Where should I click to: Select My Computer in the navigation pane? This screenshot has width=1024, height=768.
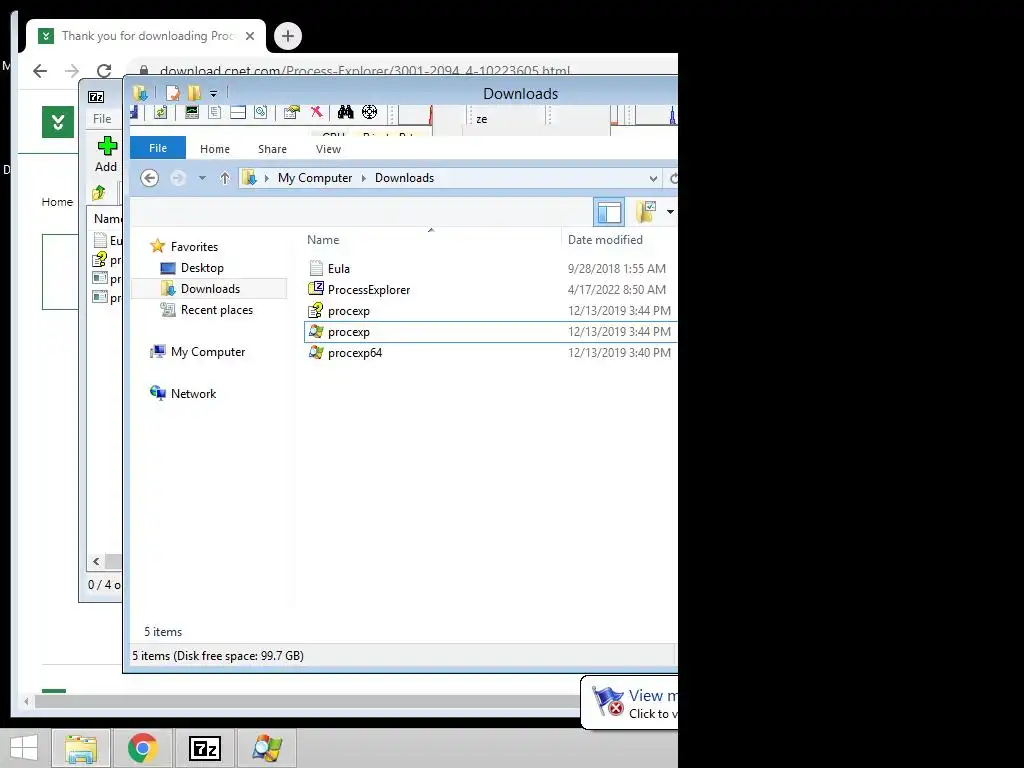208,352
